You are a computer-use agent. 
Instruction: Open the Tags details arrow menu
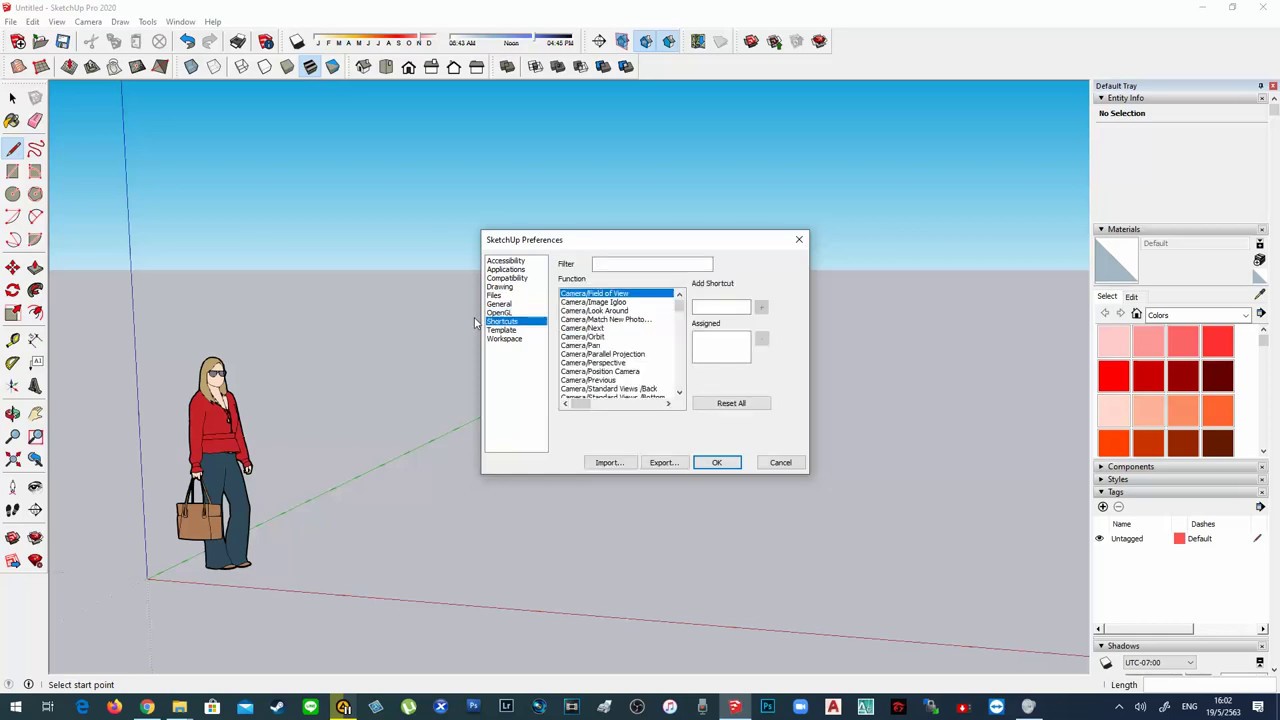(x=1260, y=507)
